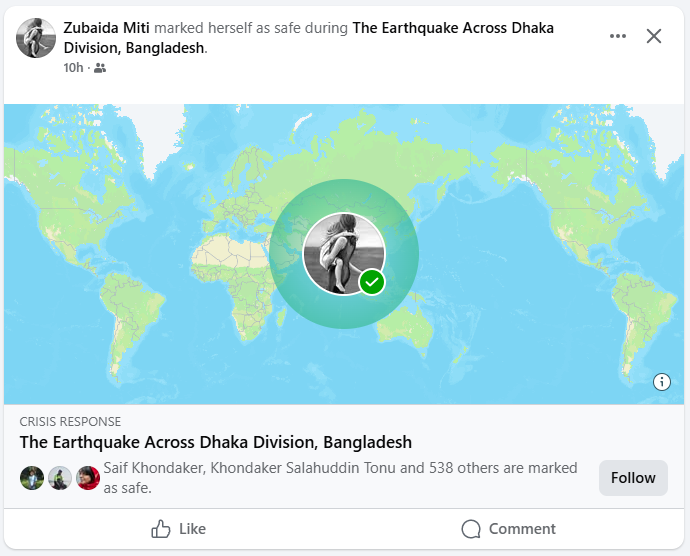Like the safety check post
Viewport: 690px width, 556px height.
178,529
